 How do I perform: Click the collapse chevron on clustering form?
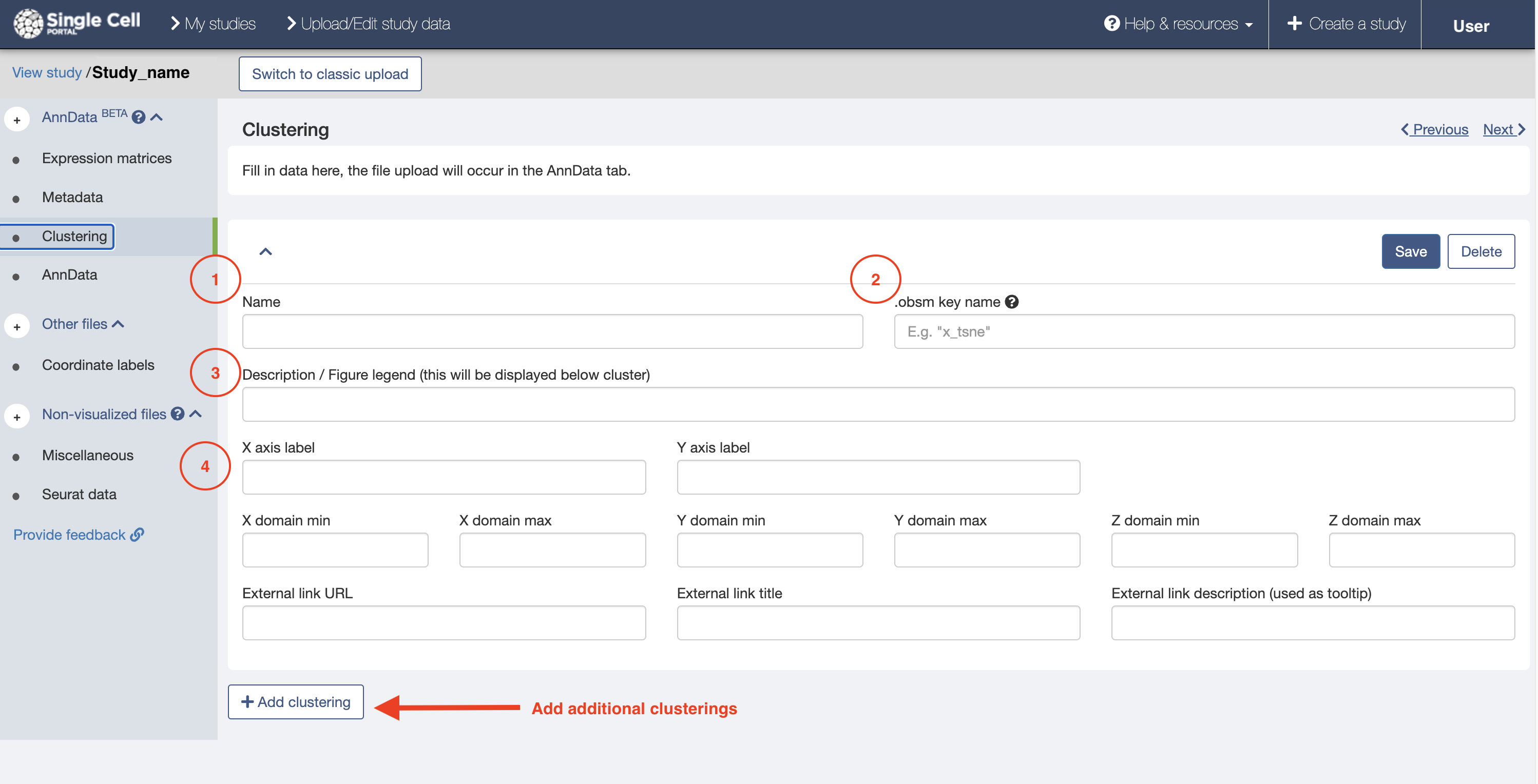(265, 251)
